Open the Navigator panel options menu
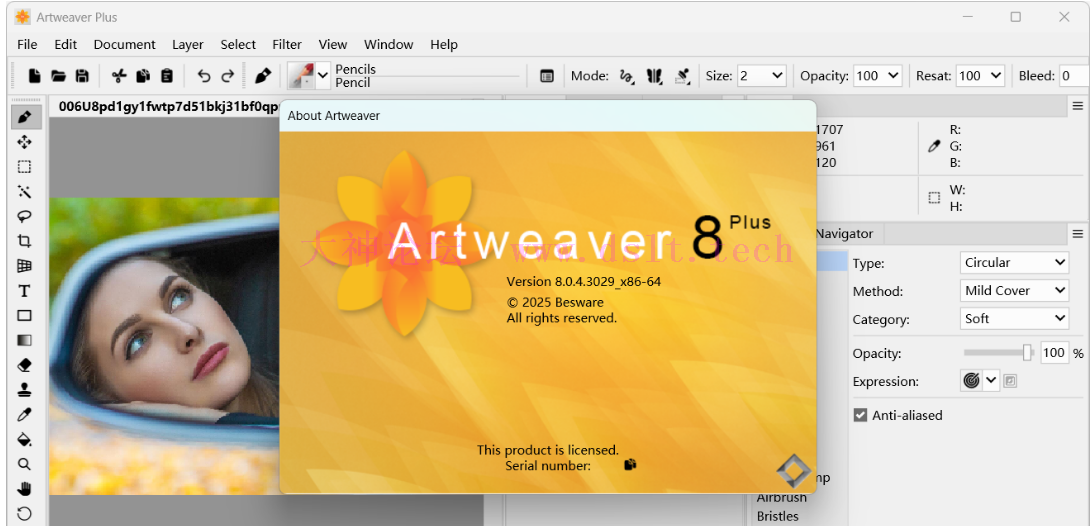This screenshot has height=526, width=1092. pos(1077,233)
